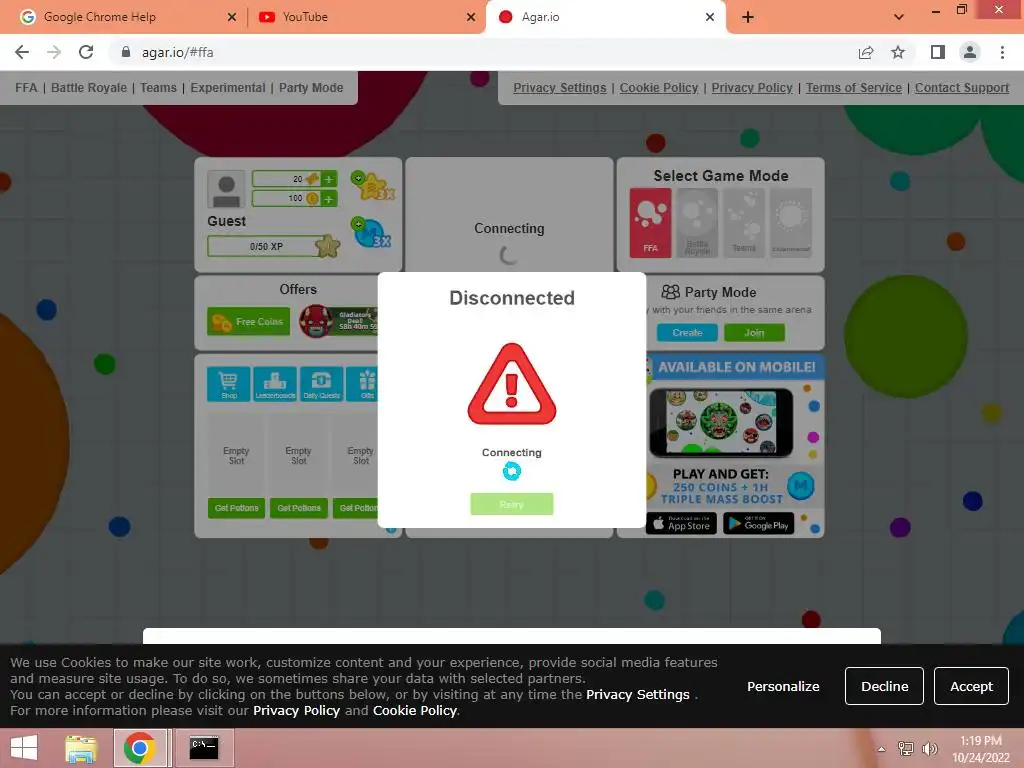Image resolution: width=1024 pixels, height=768 pixels.
Task: Close the YouTube tab
Action: [x=471, y=17]
